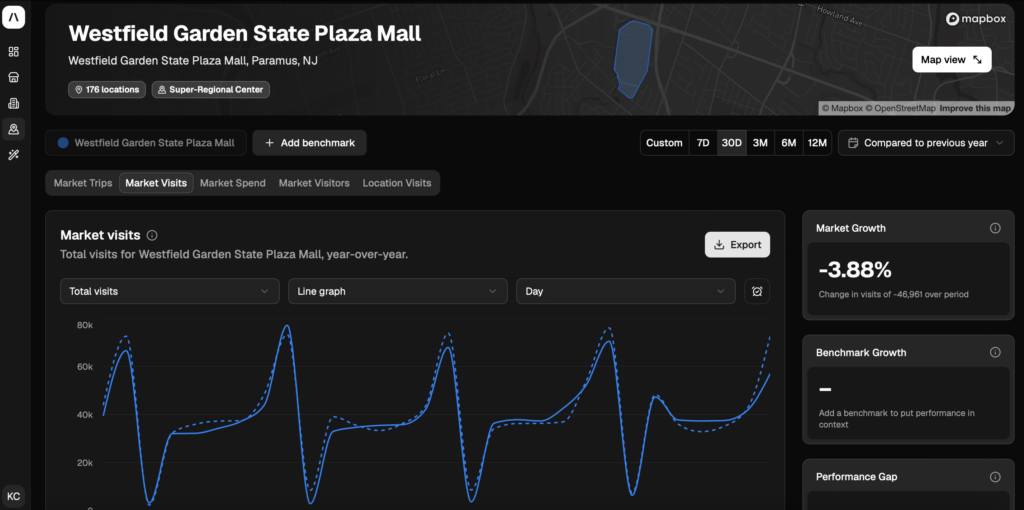Open the buildings icon in sidebar
This screenshot has width=1024, height=510.
pyautogui.click(x=13, y=103)
